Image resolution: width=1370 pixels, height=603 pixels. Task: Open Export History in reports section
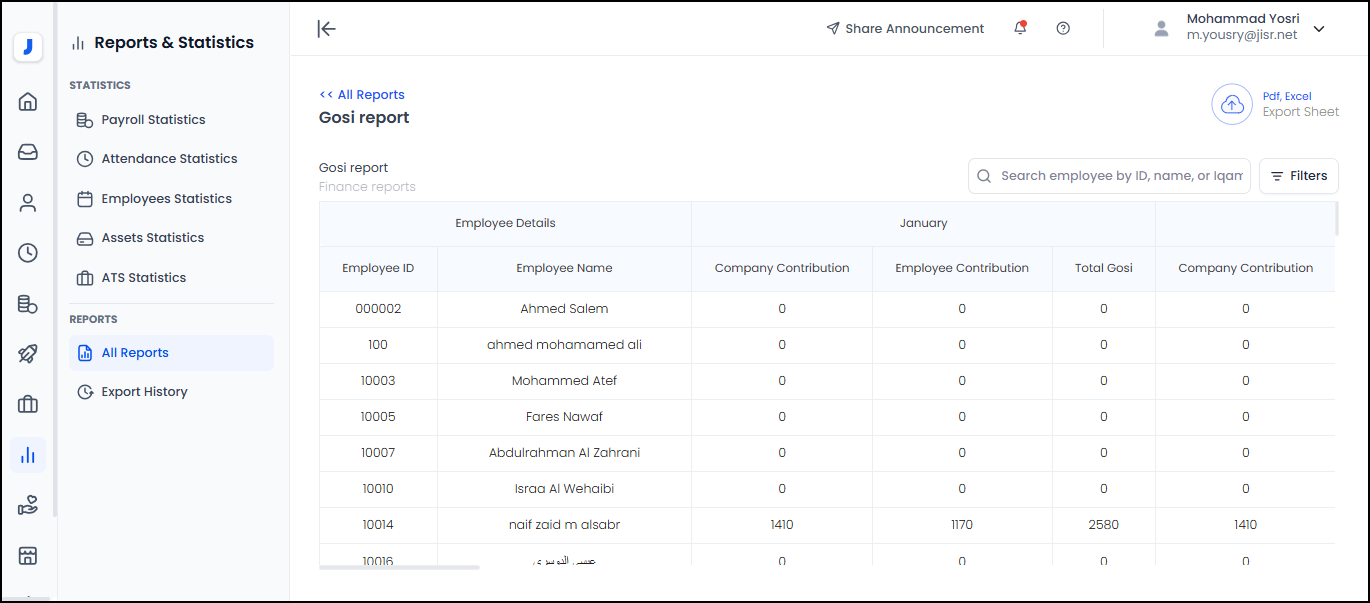(144, 392)
